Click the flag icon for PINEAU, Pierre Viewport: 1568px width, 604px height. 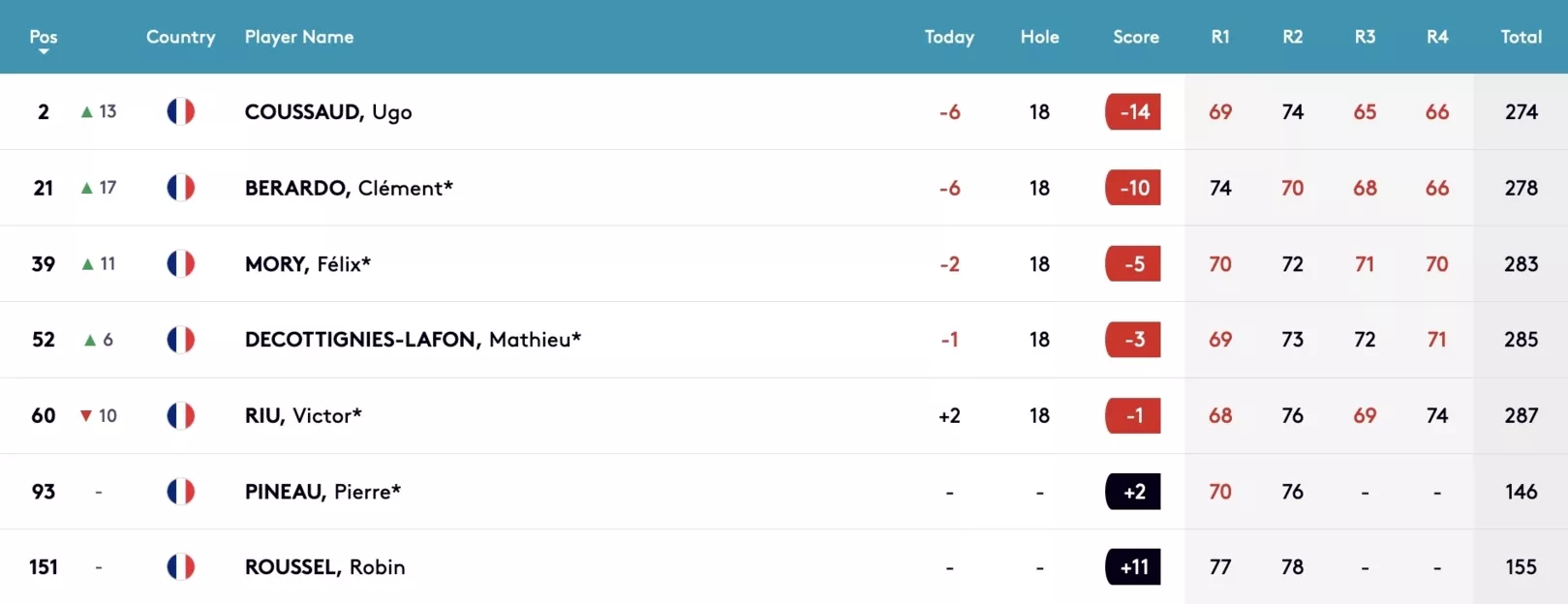click(181, 492)
